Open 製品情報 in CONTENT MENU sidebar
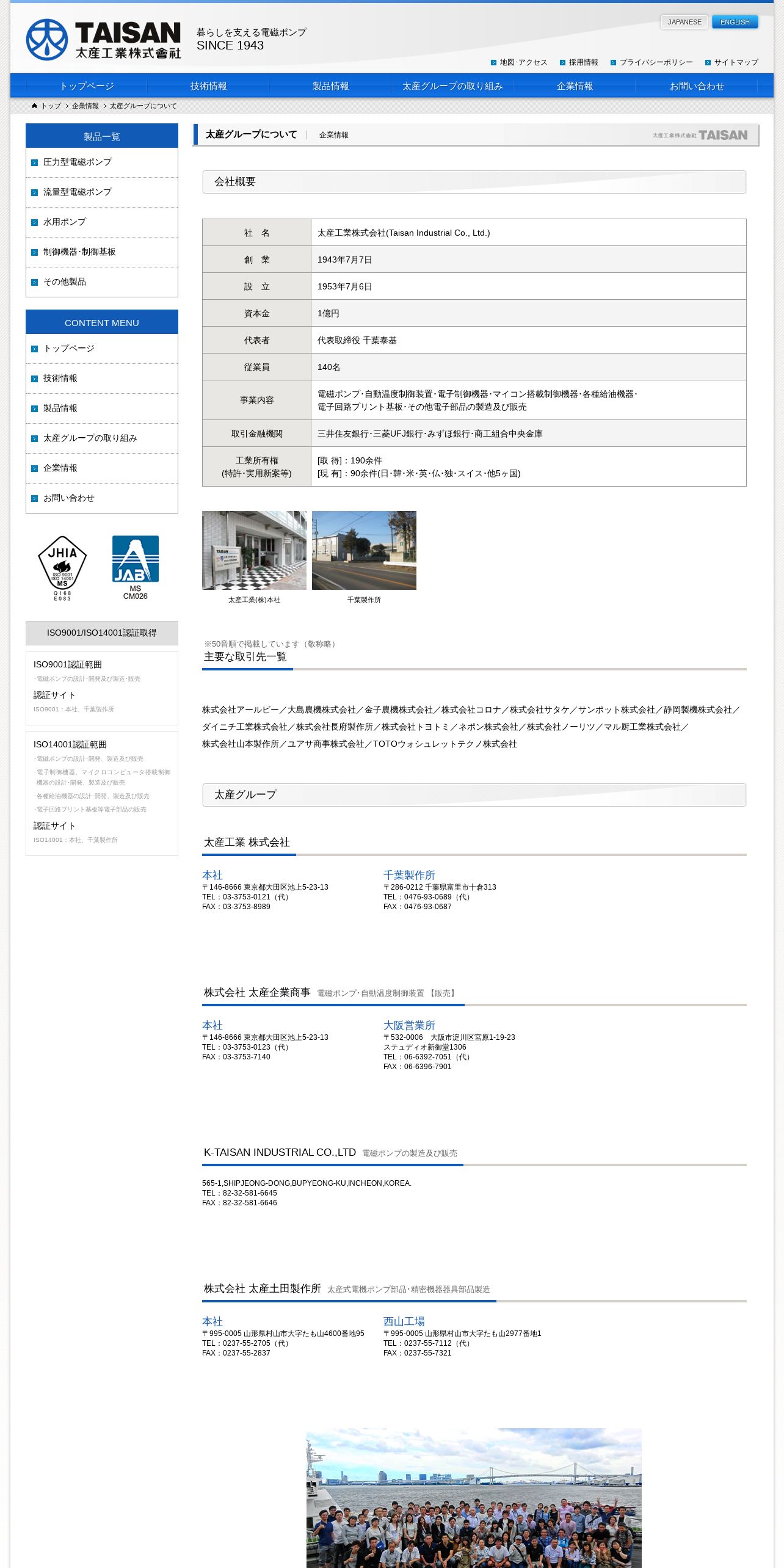This screenshot has height=1568, width=784. 102,408
